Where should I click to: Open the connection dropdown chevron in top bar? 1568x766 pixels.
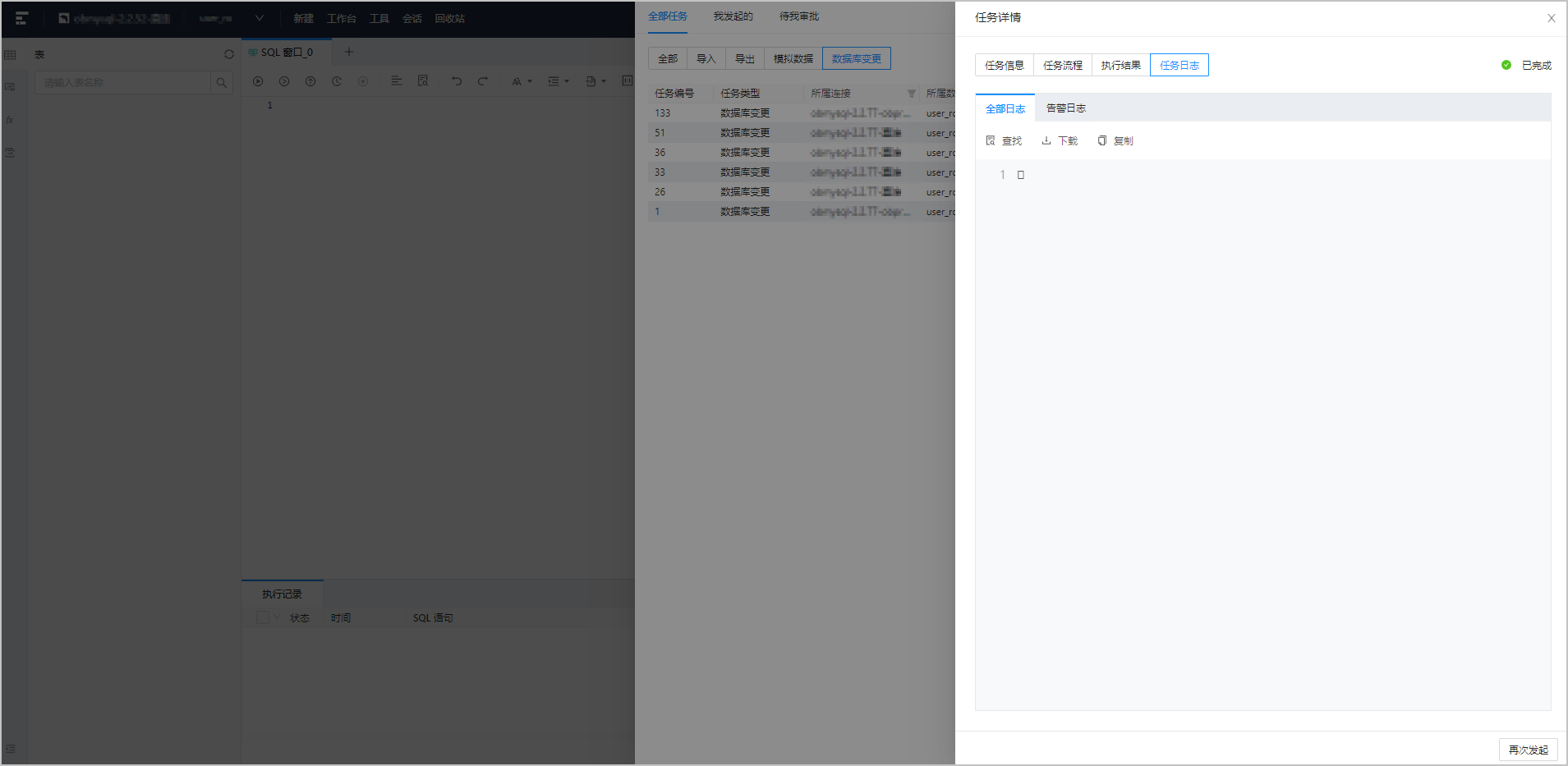260,18
